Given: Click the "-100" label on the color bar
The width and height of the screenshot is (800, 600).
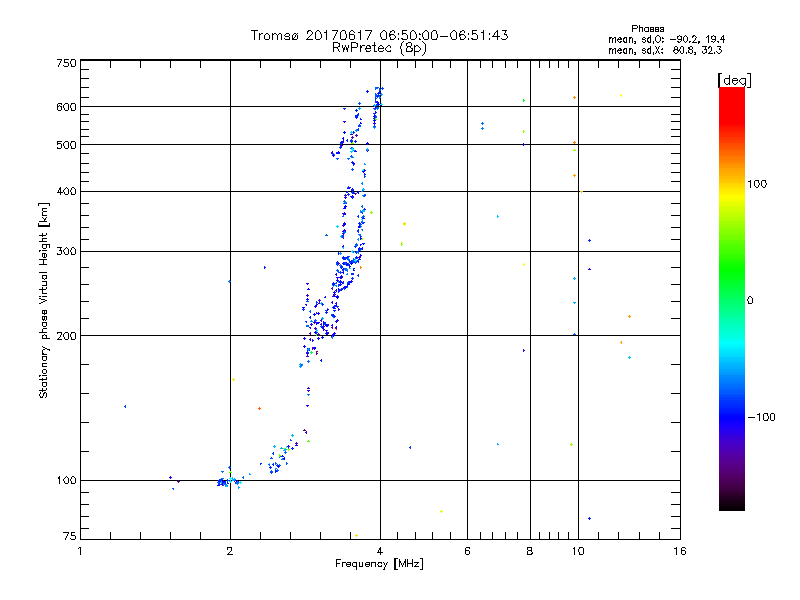Looking at the screenshot, I should pos(761,417).
